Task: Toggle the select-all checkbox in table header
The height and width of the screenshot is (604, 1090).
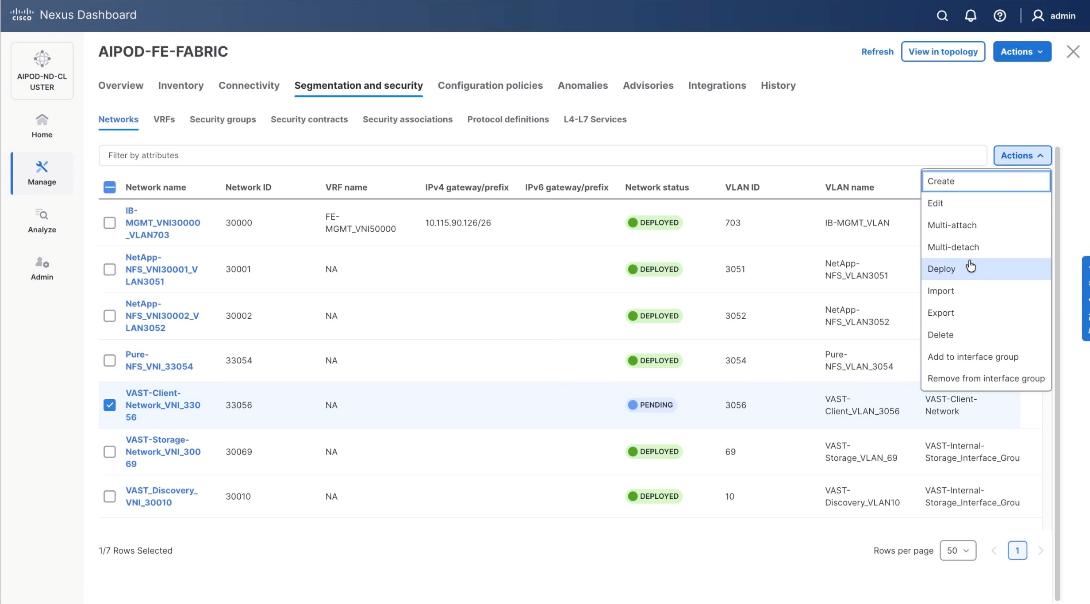Action: click(110, 187)
